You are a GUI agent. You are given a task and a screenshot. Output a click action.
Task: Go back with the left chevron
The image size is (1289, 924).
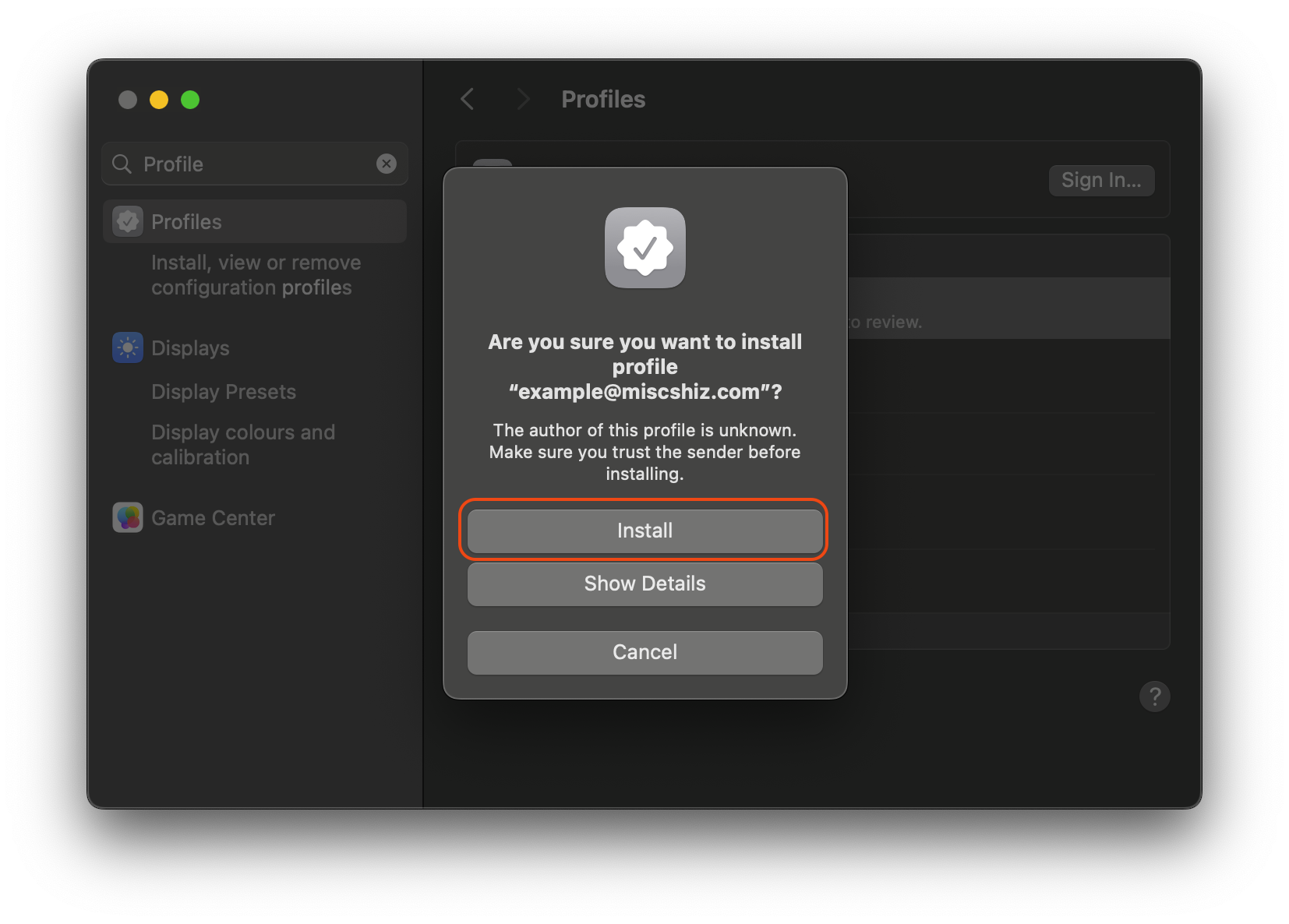click(468, 99)
